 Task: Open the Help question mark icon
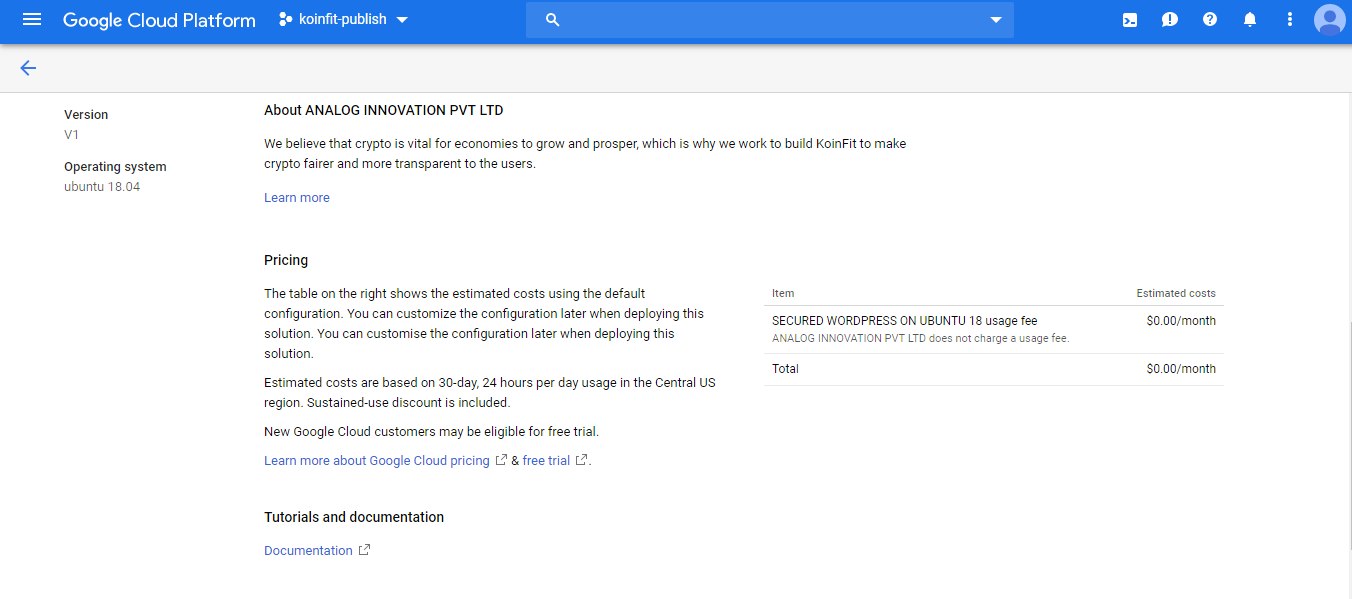[1210, 20]
